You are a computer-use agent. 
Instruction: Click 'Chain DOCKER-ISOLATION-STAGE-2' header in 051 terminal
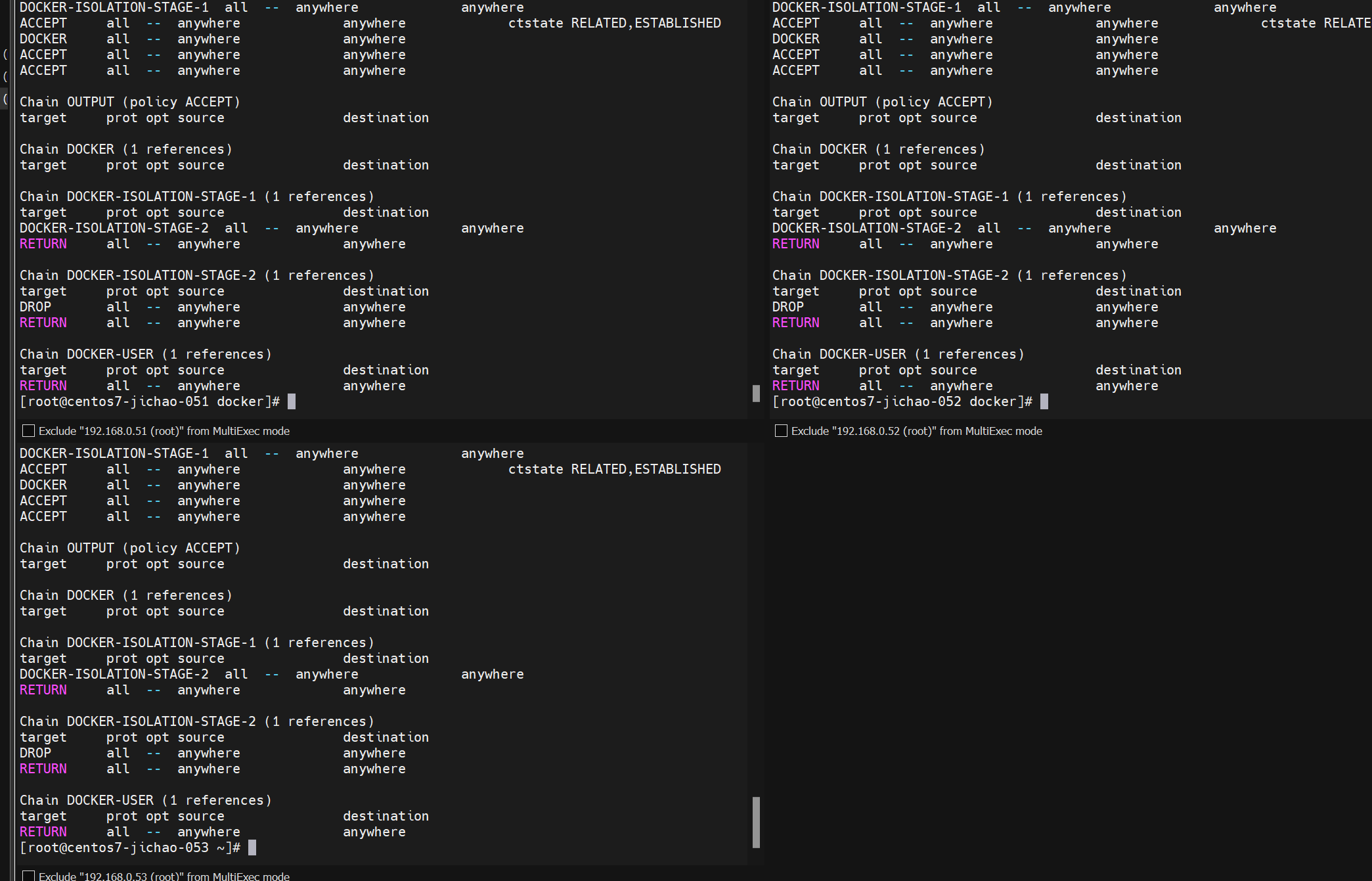197,275
